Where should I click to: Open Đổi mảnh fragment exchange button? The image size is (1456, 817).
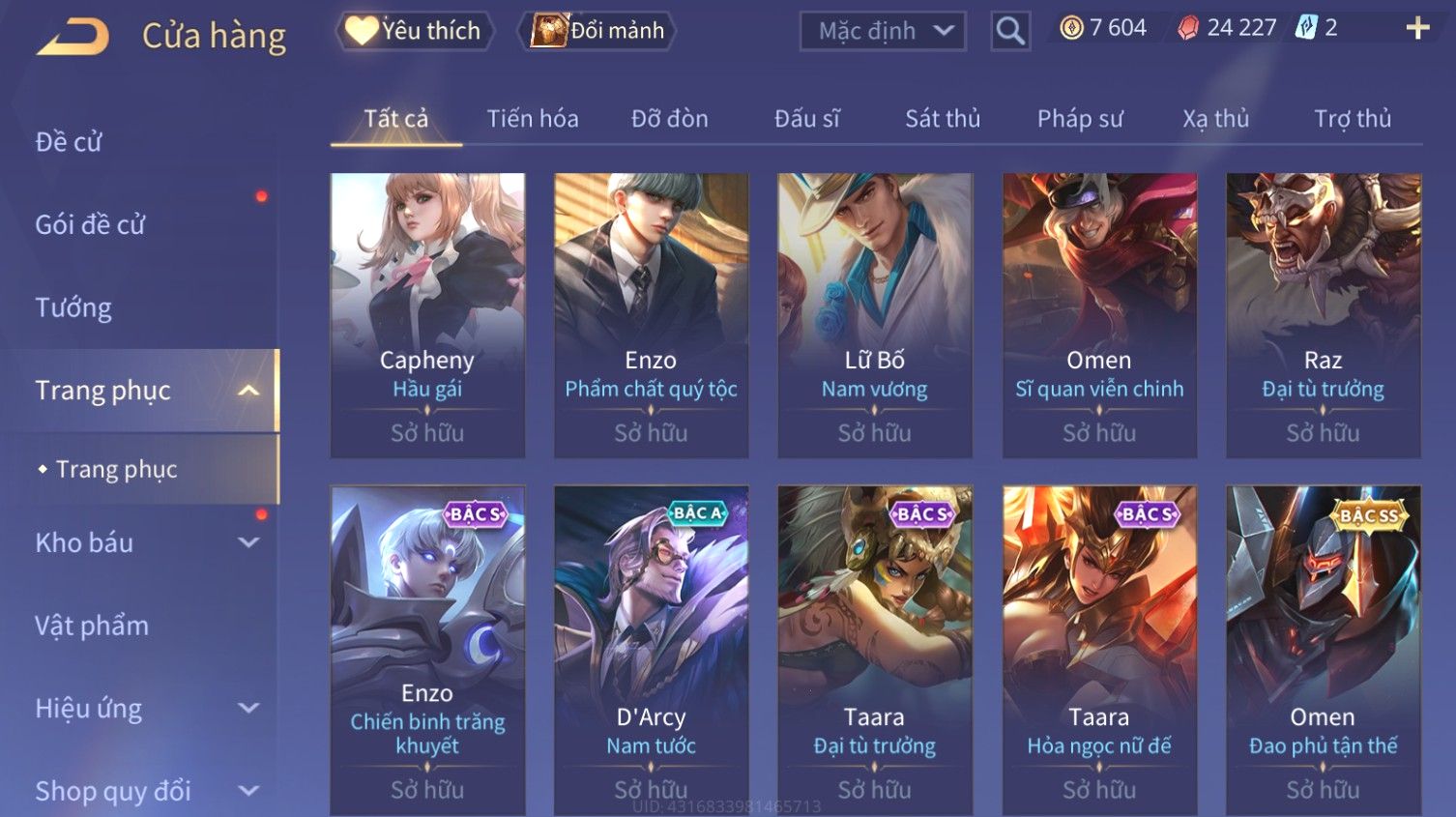pyautogui.click(x=597, y=31)
